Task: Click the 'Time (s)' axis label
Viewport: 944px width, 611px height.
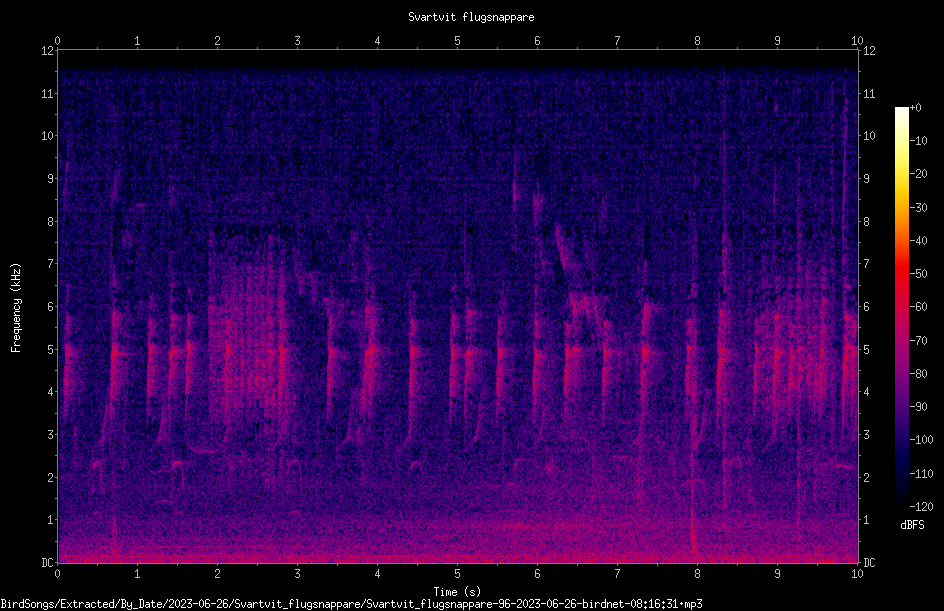Action: (x=457, y=592)
